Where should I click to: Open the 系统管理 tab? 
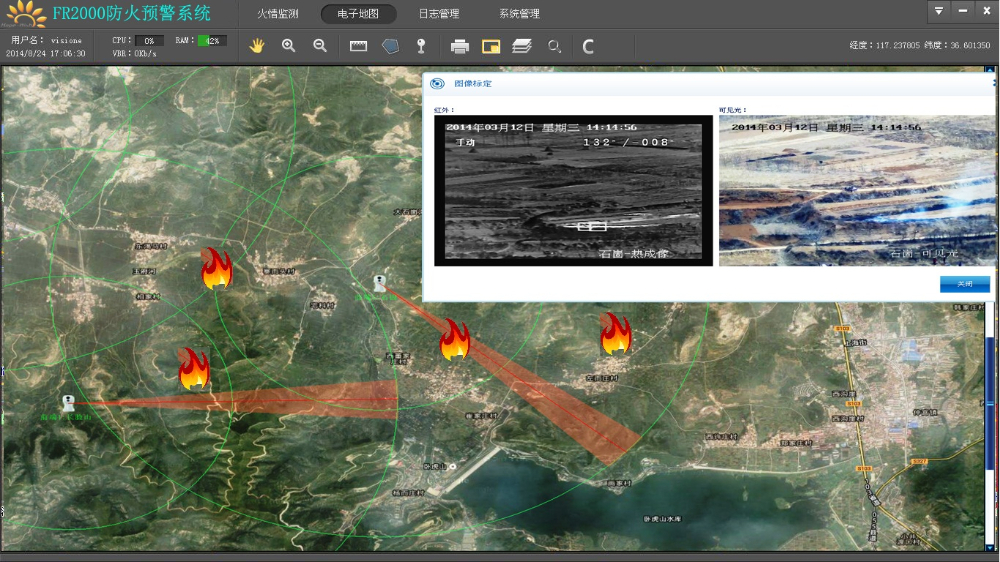(x=519, y=13)
